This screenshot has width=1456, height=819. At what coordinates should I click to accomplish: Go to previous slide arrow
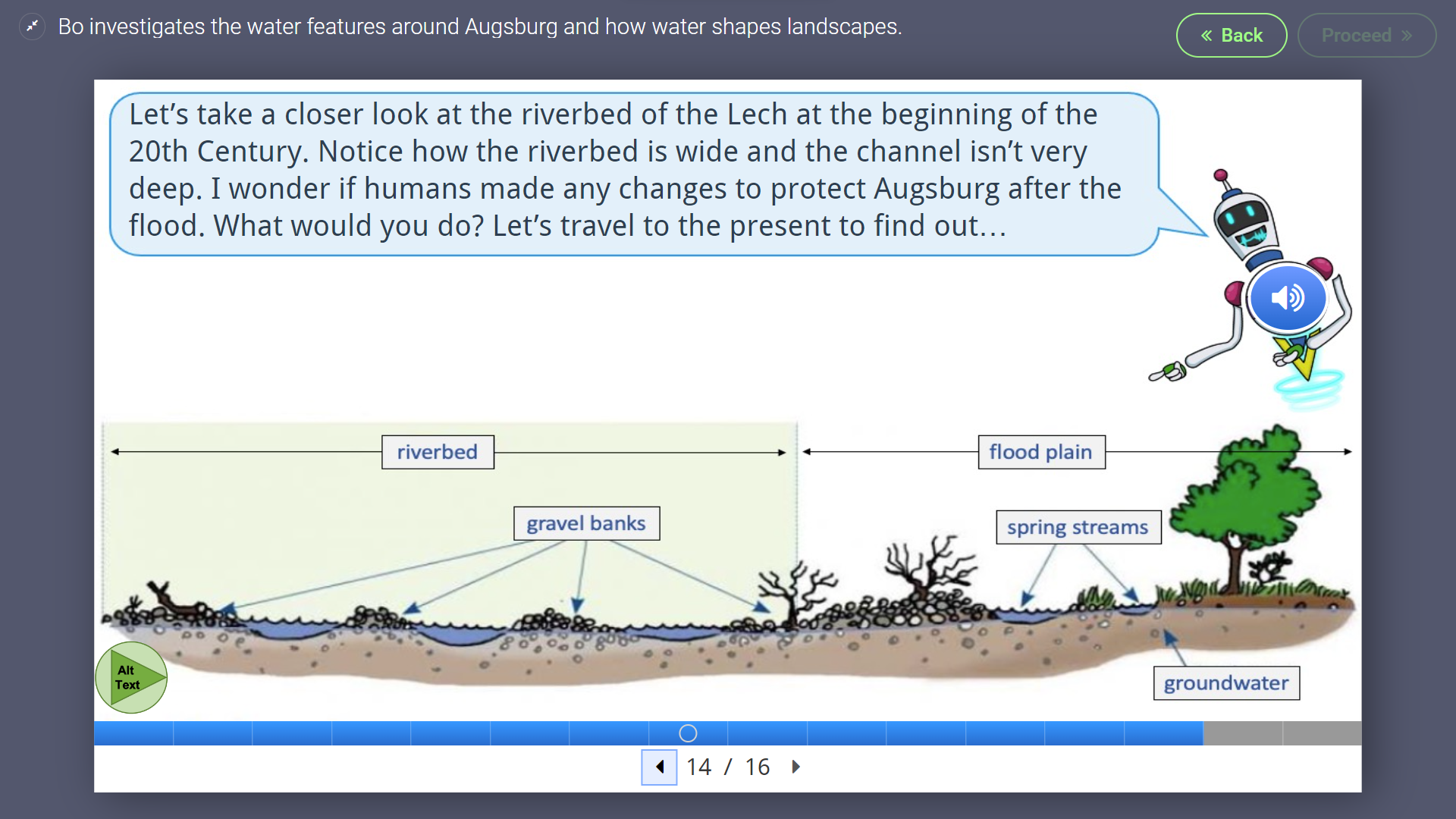pos(659,767)
